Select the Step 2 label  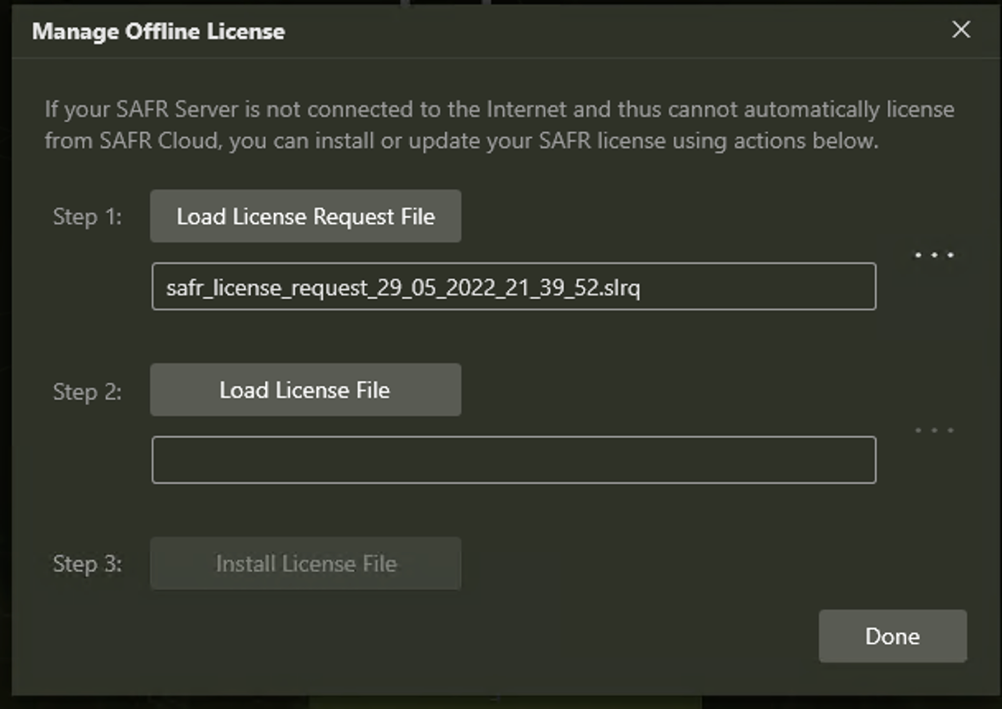87,391
